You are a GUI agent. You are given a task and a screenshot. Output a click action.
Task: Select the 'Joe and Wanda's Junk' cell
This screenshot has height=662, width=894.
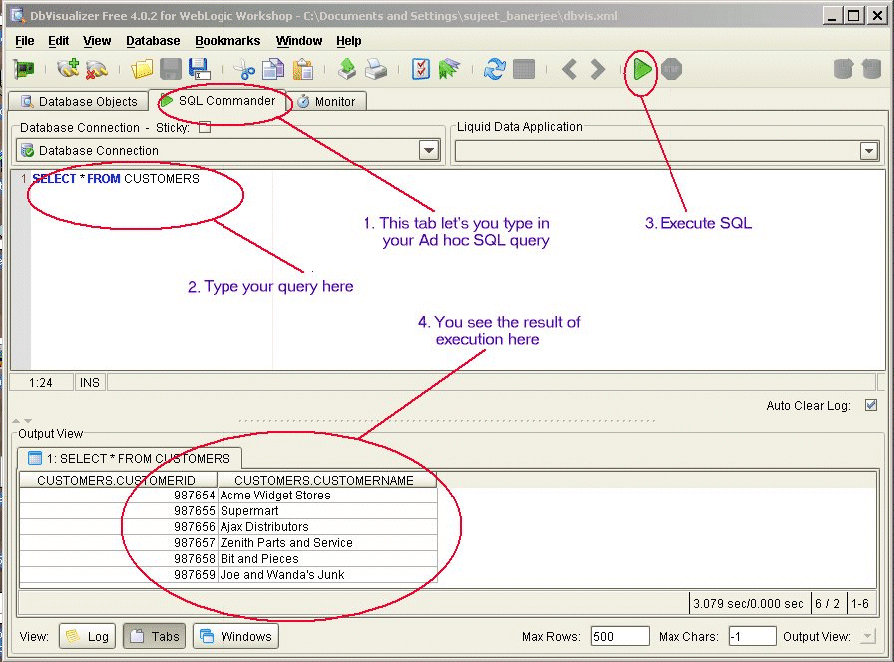coord(327,575)
